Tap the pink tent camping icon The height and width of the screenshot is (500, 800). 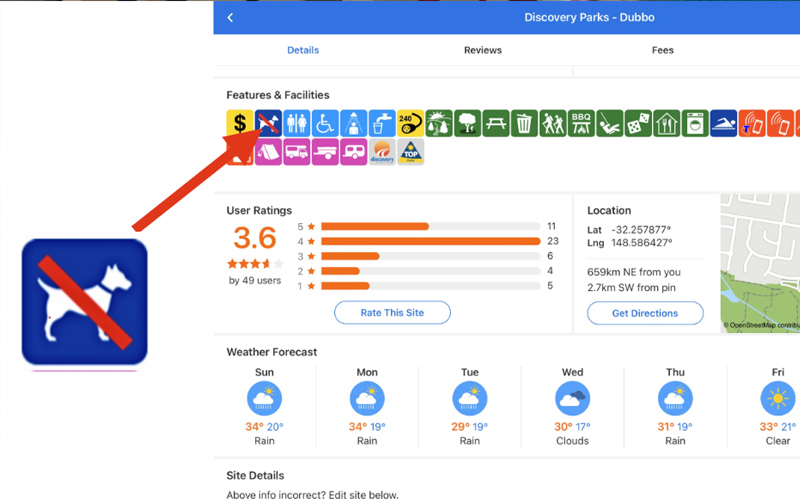coord(268,152)
